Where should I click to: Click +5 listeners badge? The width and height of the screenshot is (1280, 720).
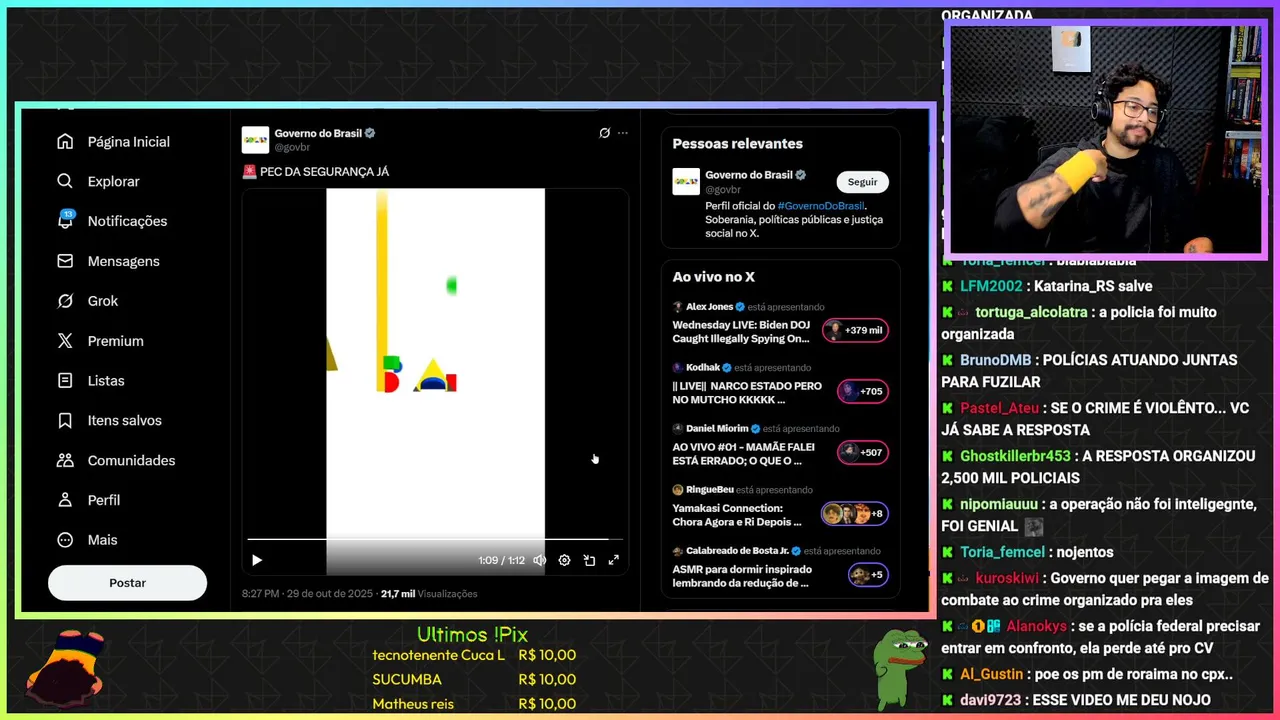(x=867, y=575)
